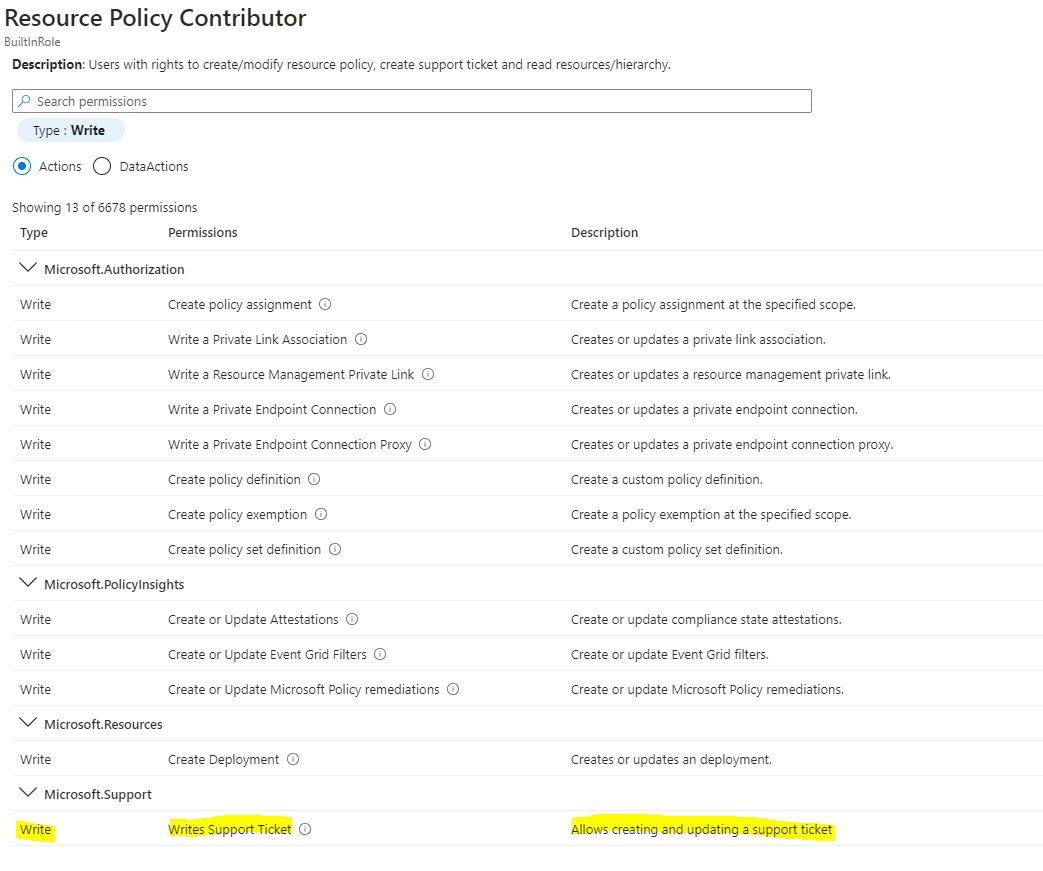Click 'Creates or updates an deployment.' description
This screenshot has height=871, width=1043.
click(671, 760)
